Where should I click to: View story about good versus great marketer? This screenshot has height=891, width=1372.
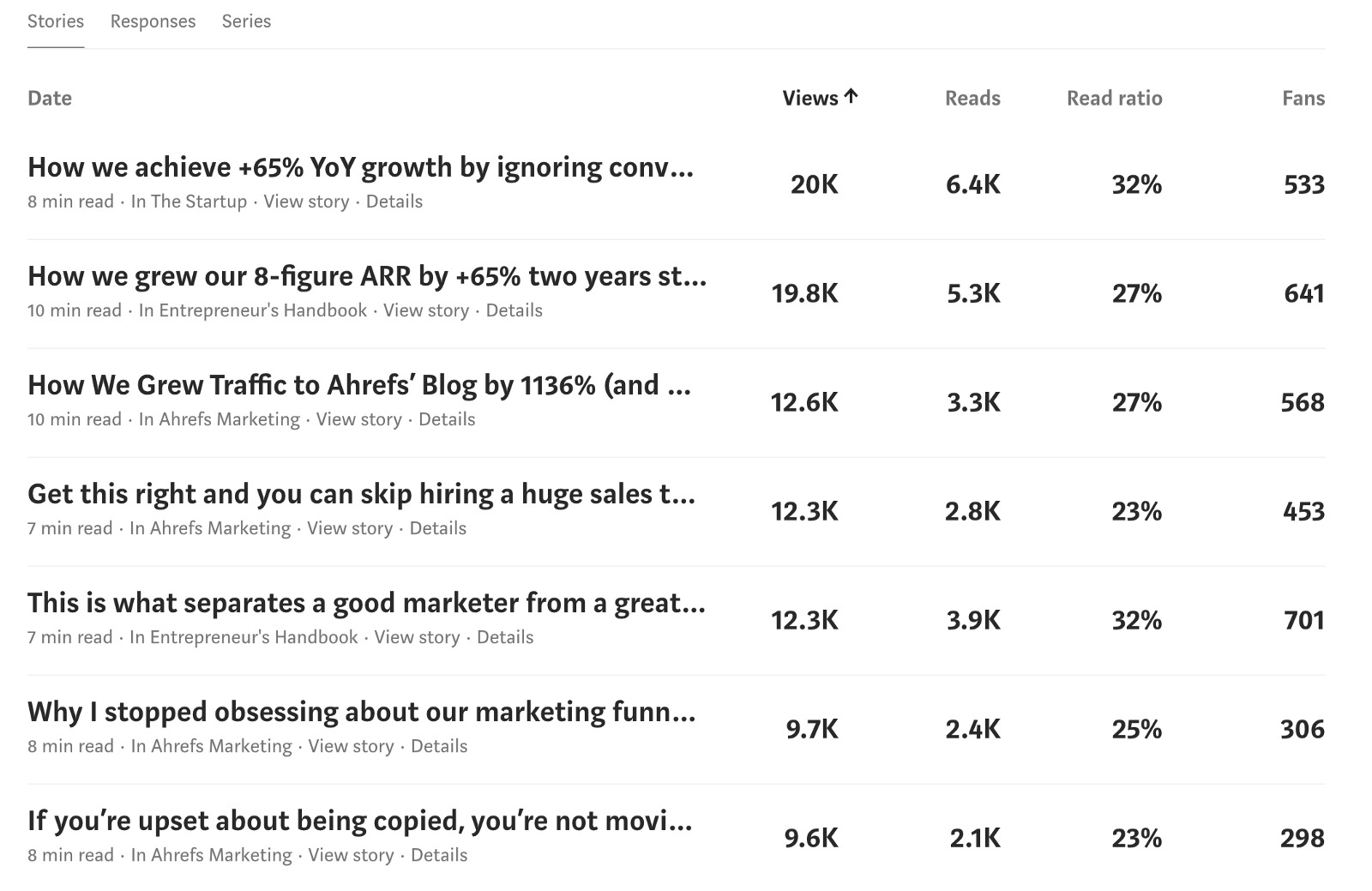tap(417, 637)
